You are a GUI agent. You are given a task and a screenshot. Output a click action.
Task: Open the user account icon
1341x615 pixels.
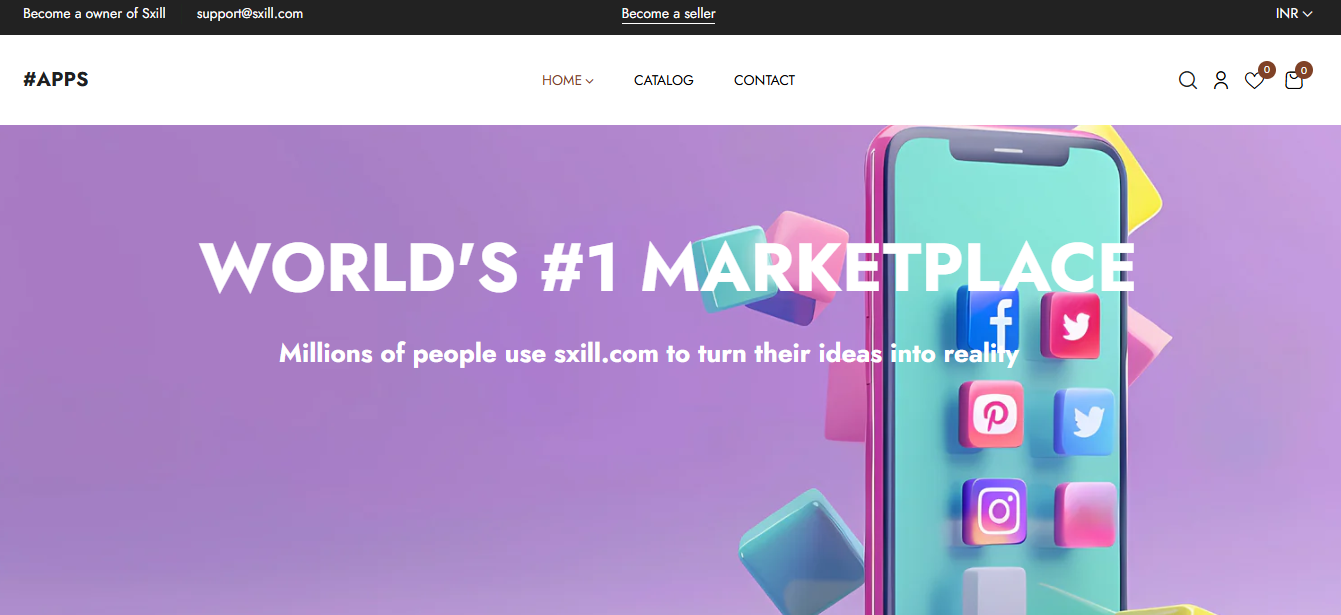1221,80
